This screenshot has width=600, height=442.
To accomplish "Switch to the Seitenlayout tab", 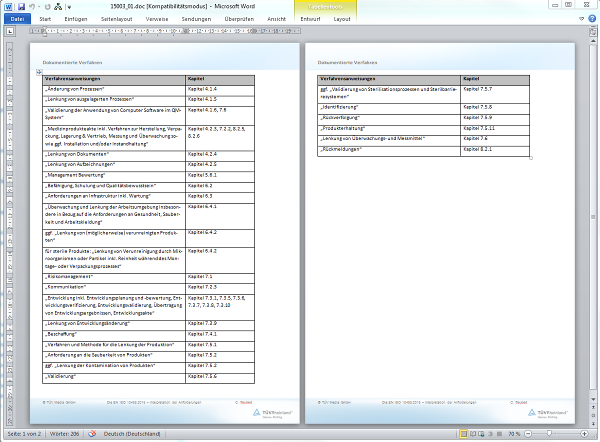I will [117, 19].
